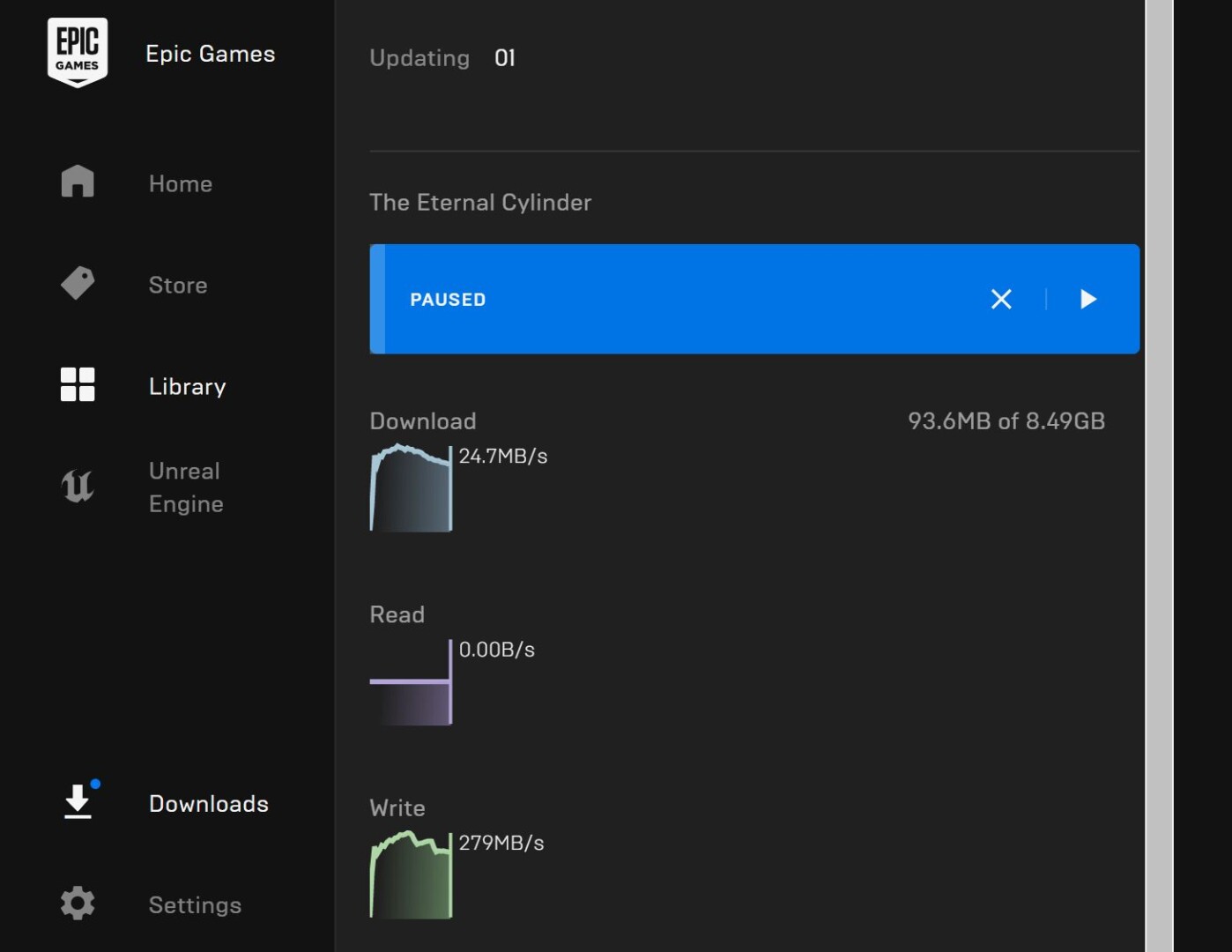Click the Unreal Engine text label
1232x952 pixels.
[x=186, y=487]
